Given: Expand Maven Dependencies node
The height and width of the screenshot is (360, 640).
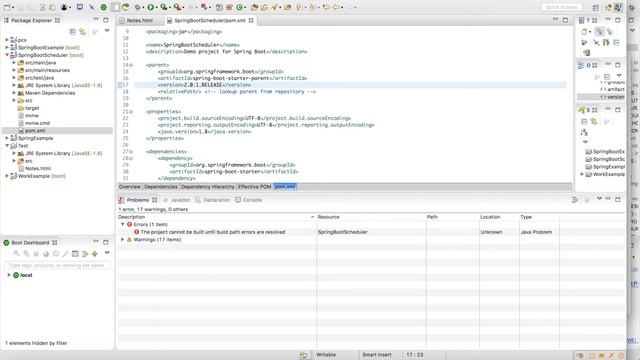Looking at the screenshot, I should 14,93.
